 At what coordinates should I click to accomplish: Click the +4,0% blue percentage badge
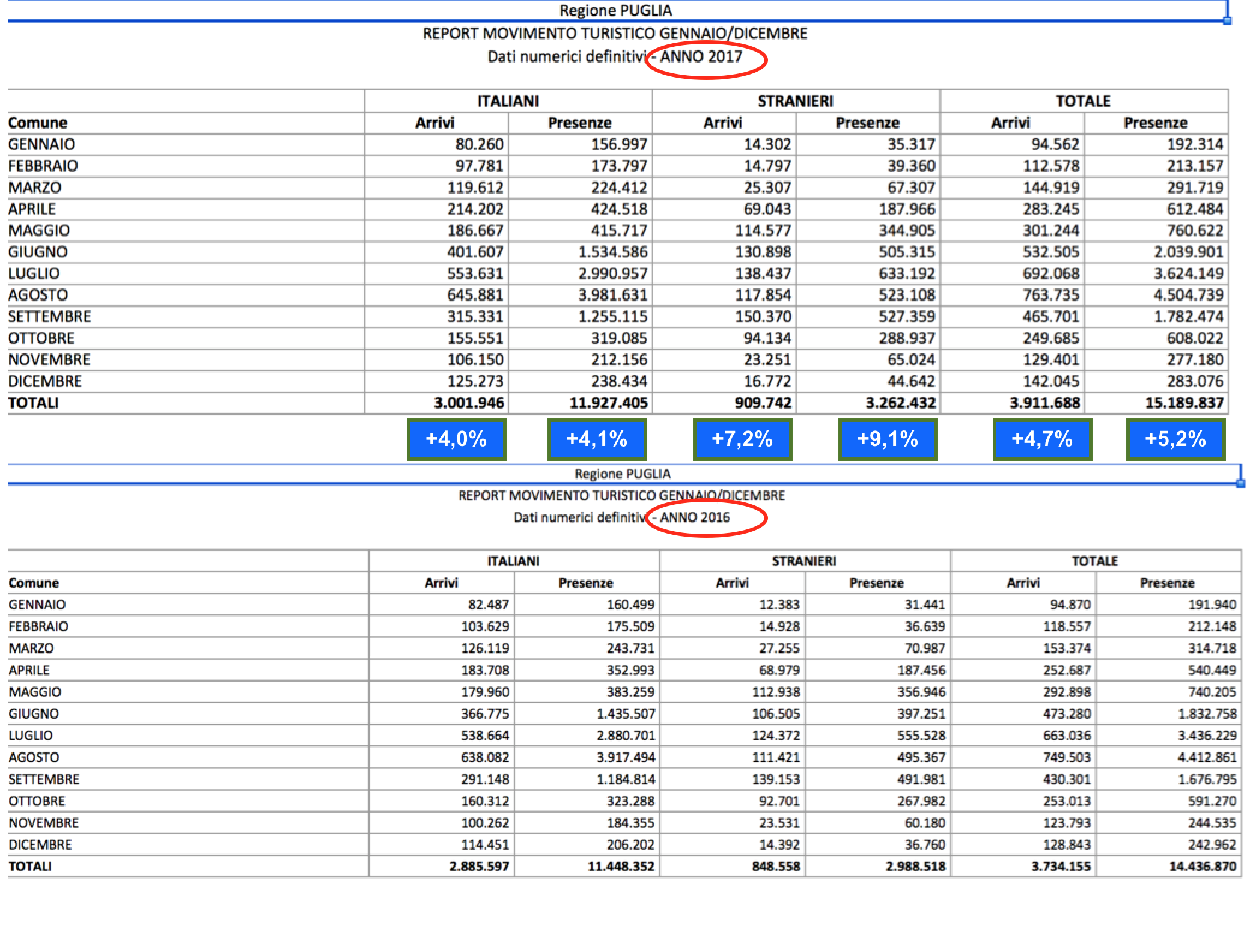pyautogui.click(x=456, y=439)
